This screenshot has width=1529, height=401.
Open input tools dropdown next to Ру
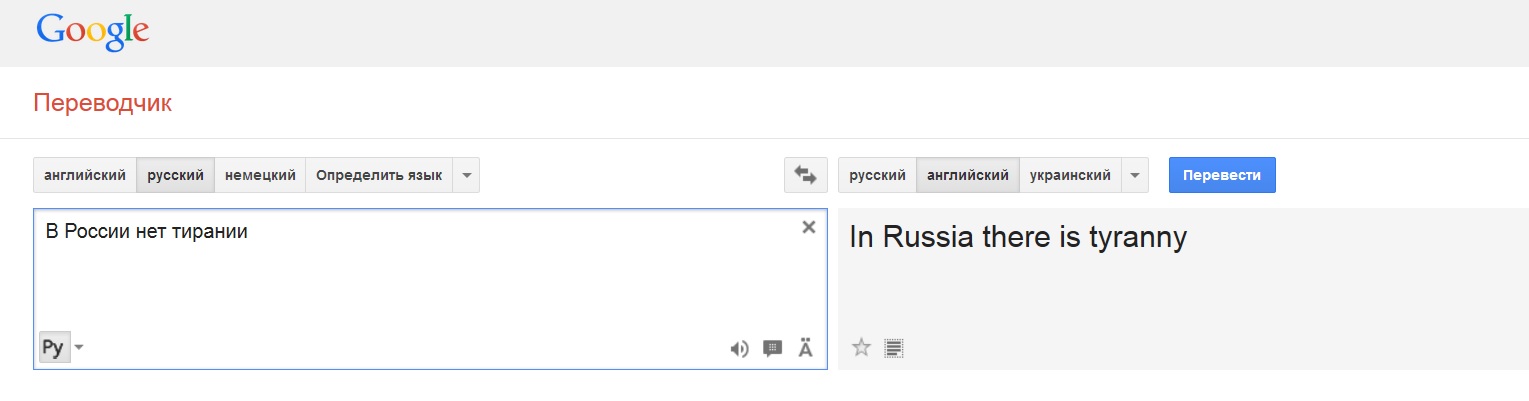tap(80, 348)
